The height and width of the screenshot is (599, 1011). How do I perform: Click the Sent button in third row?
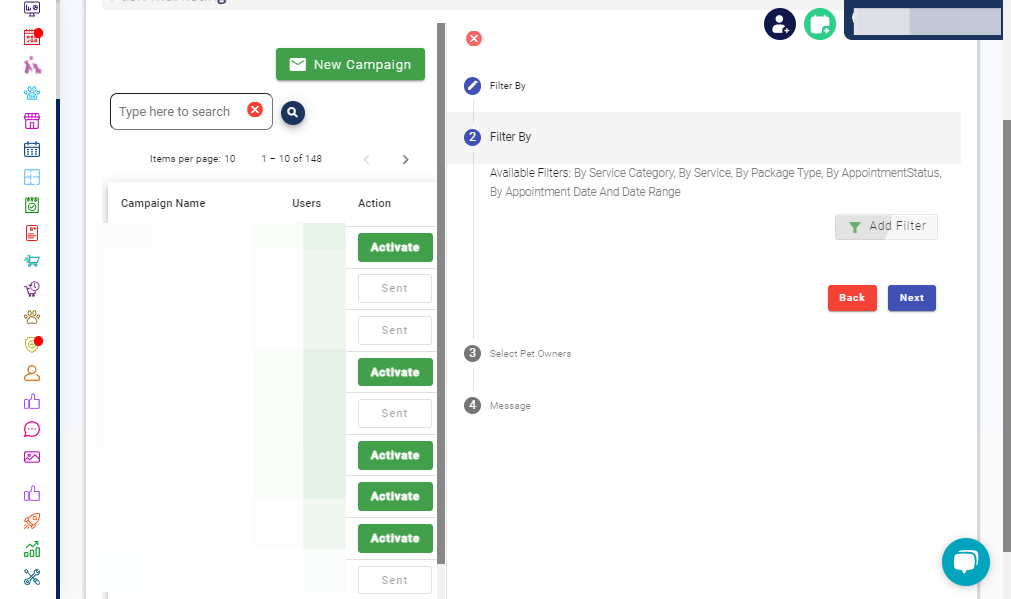[395, 330]
